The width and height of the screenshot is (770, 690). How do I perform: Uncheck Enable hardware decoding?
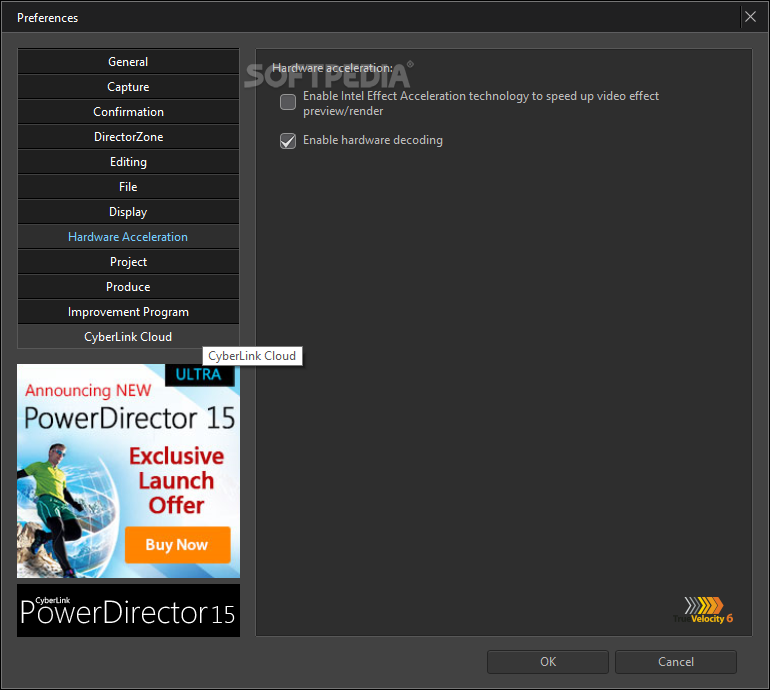click(288, 141)
